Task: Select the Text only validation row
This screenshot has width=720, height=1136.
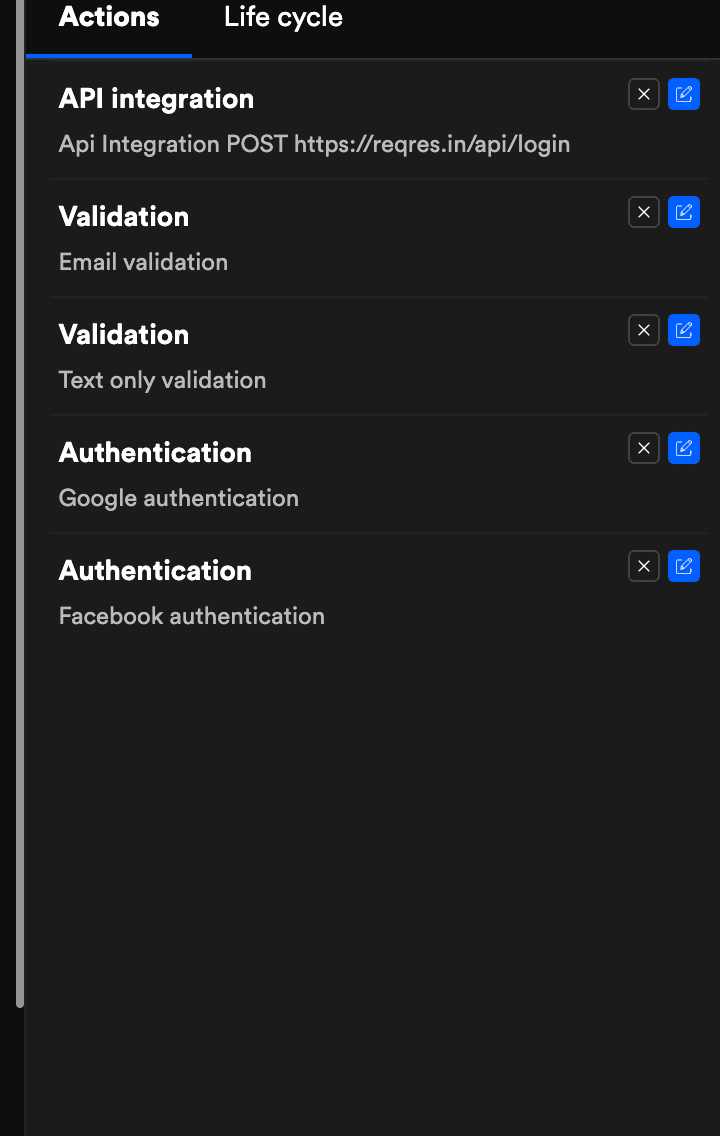Action: [x=379, y=356]
